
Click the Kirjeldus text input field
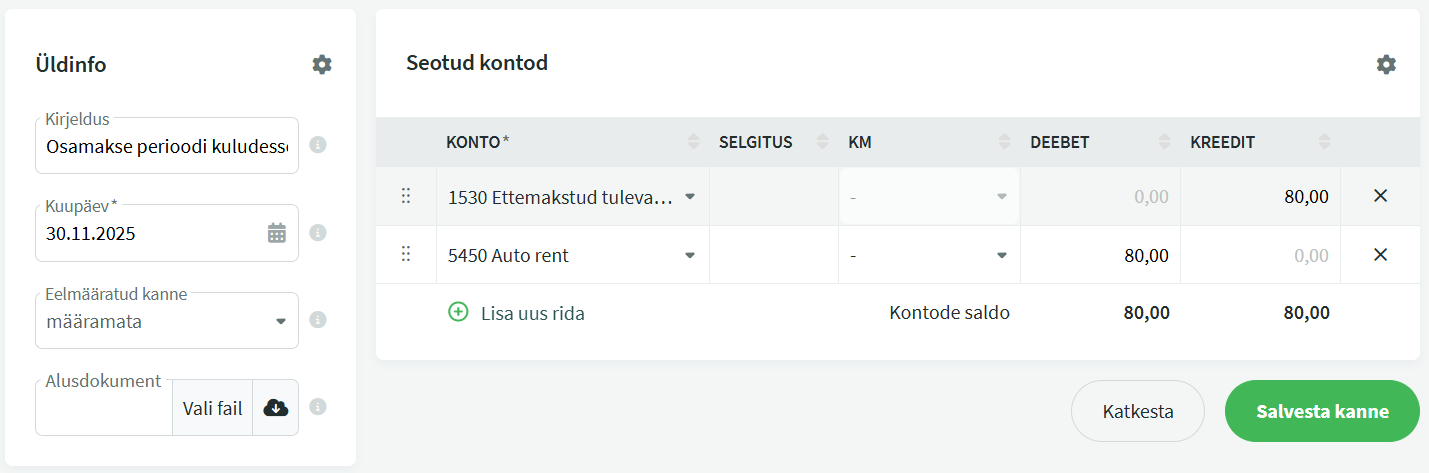pyautogui.click(x=166, y=148)
